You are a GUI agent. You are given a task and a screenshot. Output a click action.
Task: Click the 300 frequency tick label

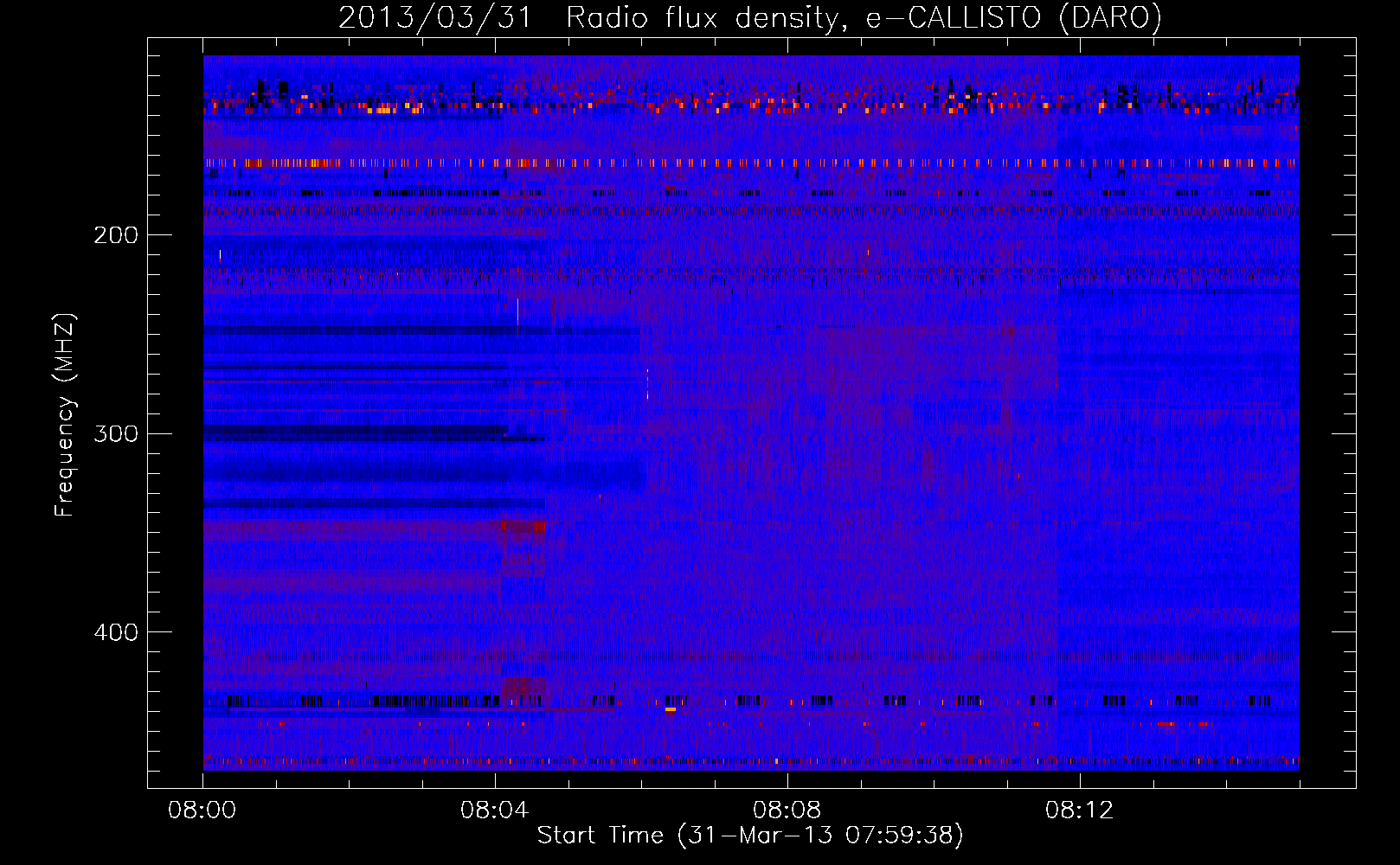(116, 433)
